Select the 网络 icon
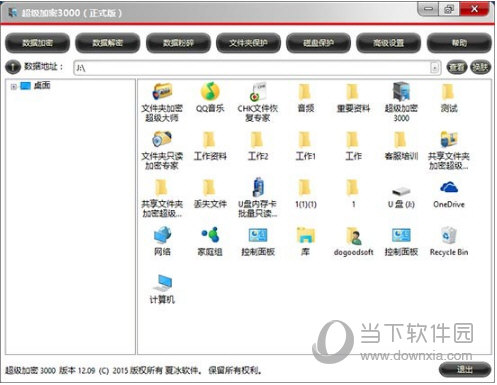The height and width of the screenshot is (385, 497). (x=162, y=242)
